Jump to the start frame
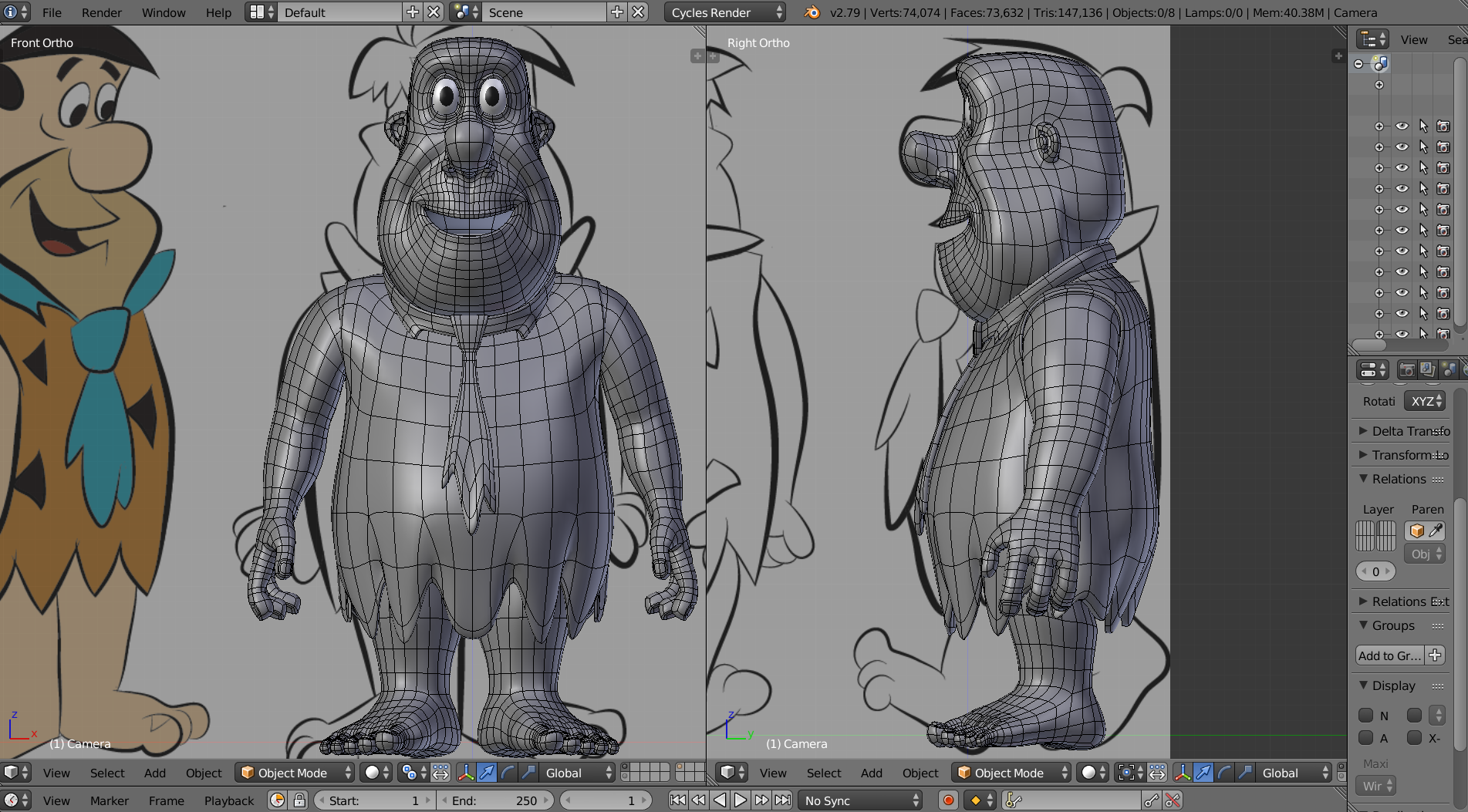 click(678, 800)
